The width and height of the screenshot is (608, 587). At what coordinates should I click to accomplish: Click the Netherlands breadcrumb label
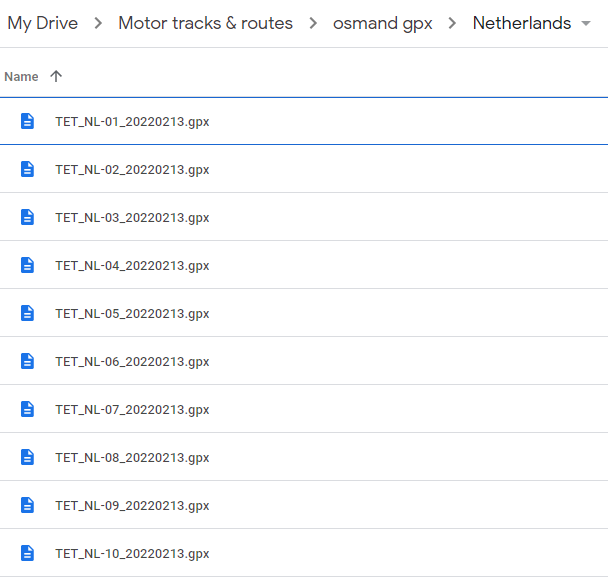[x=522, y=23]
